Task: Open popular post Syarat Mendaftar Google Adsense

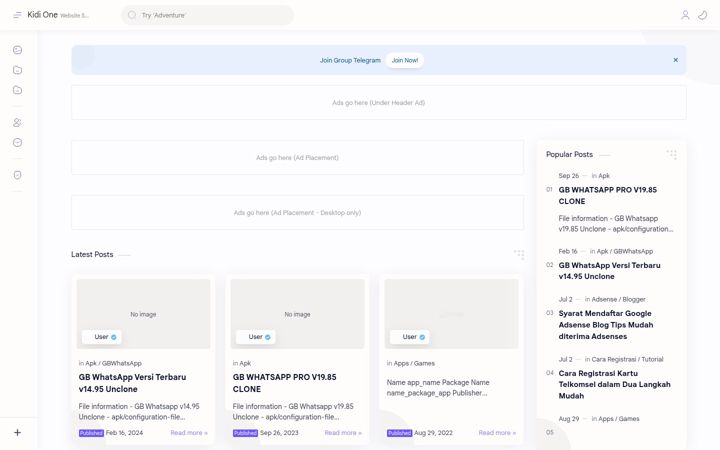Action: click(x=606, y=325)
